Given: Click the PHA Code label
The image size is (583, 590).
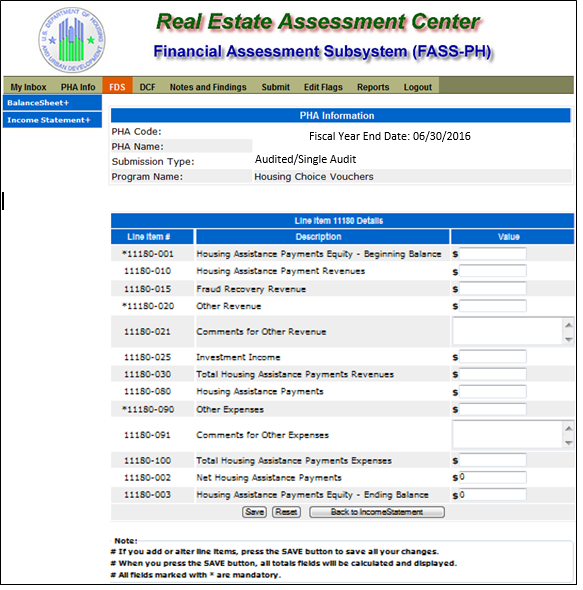Looking at the screenshot, I should point(136,131).
